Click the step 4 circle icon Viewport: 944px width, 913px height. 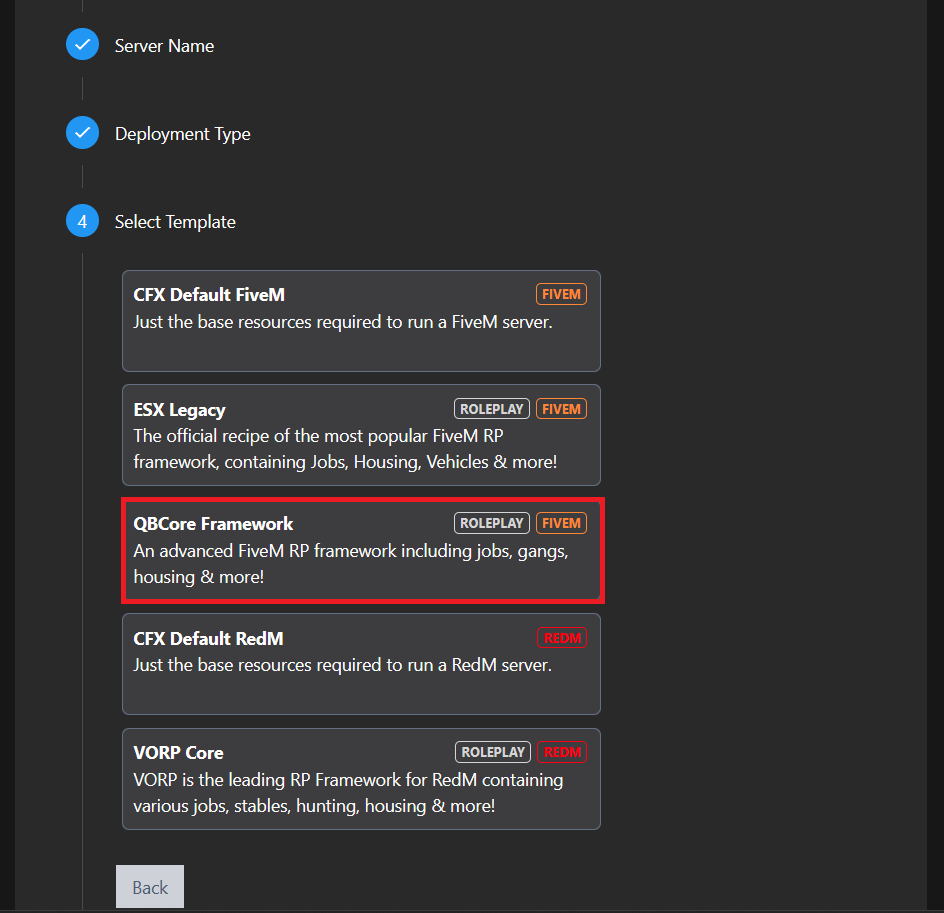(x=82, y=221)
